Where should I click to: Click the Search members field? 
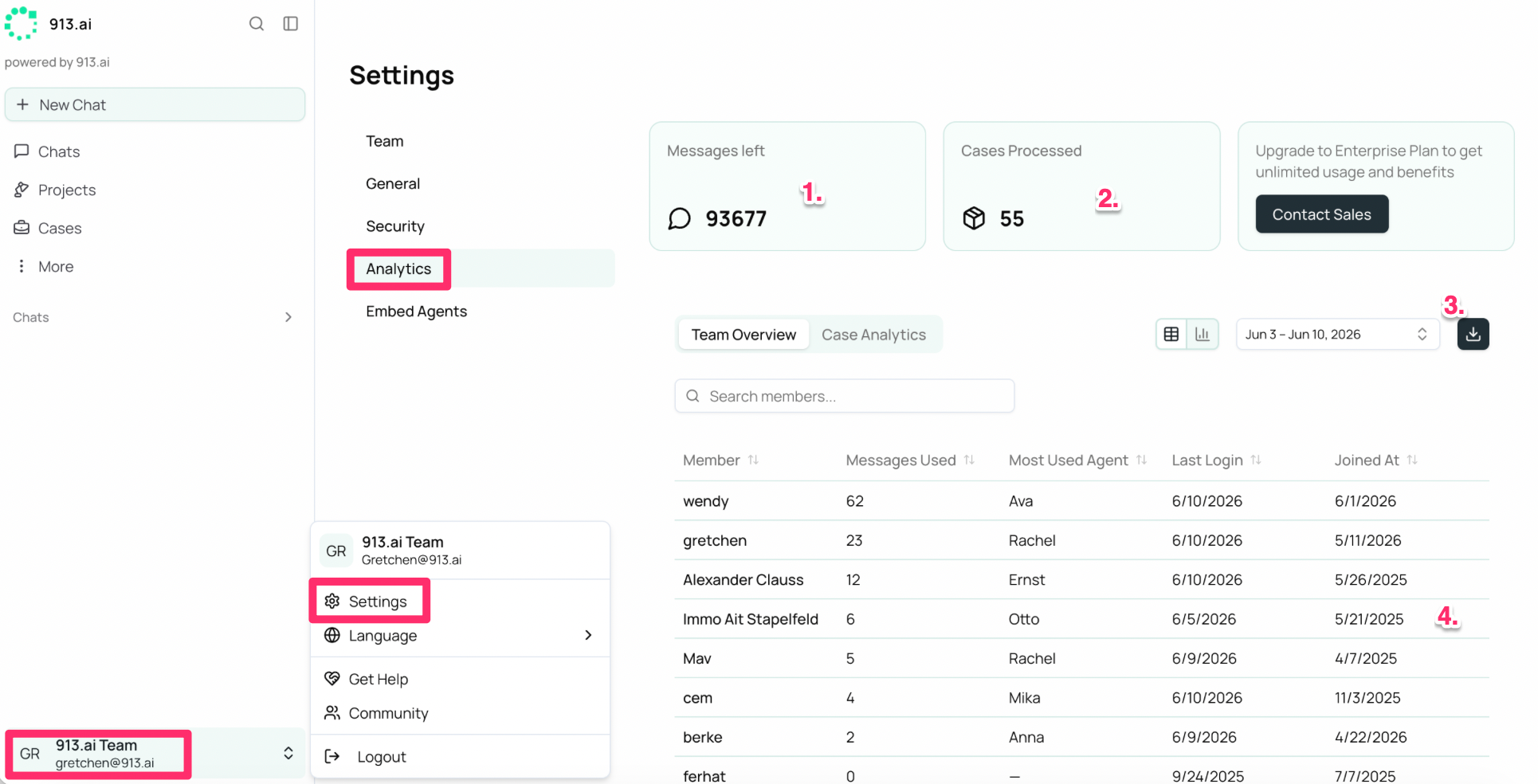844,396
